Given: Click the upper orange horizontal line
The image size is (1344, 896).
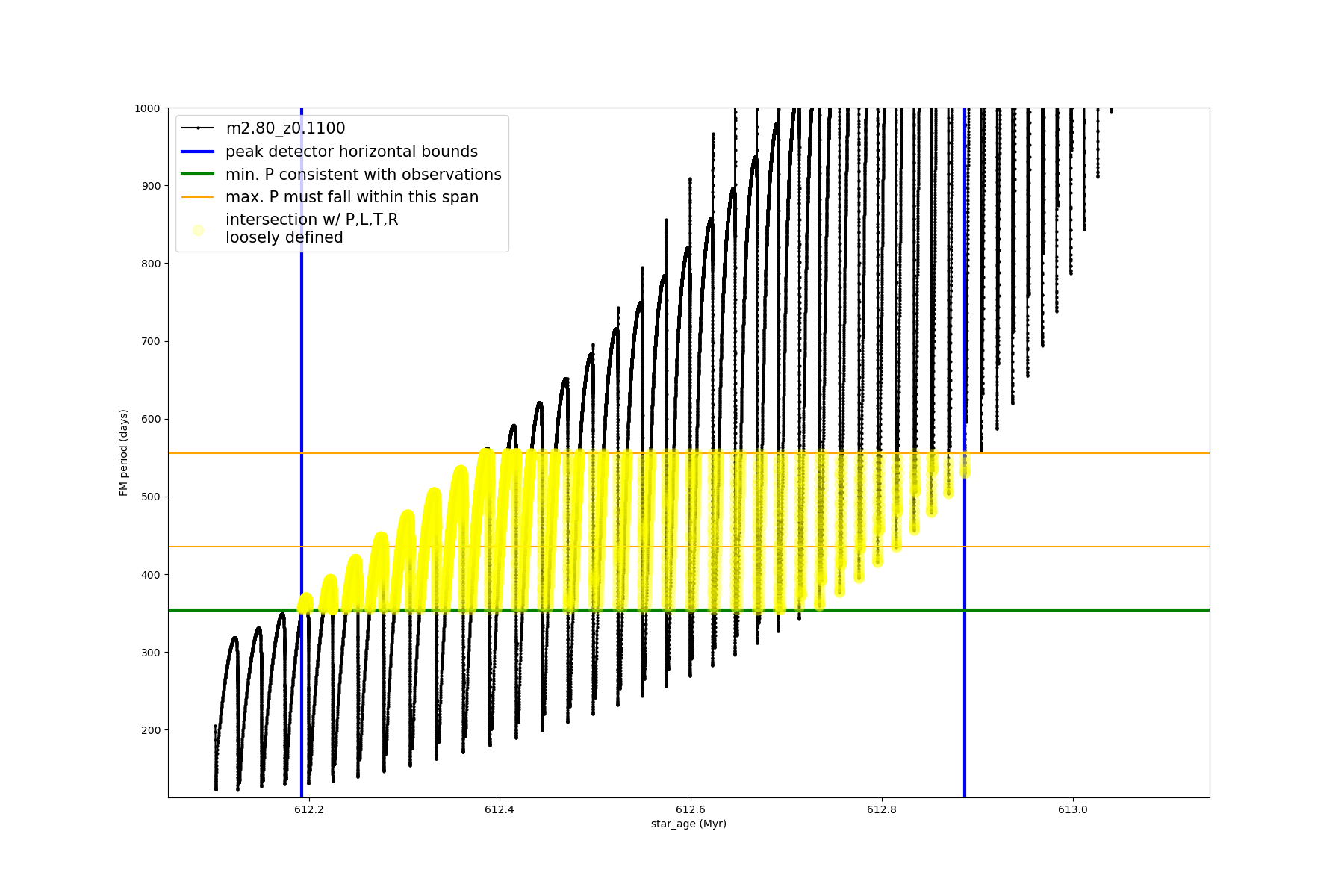Looking at the screenshot, I should click(x=1083, y=453).
